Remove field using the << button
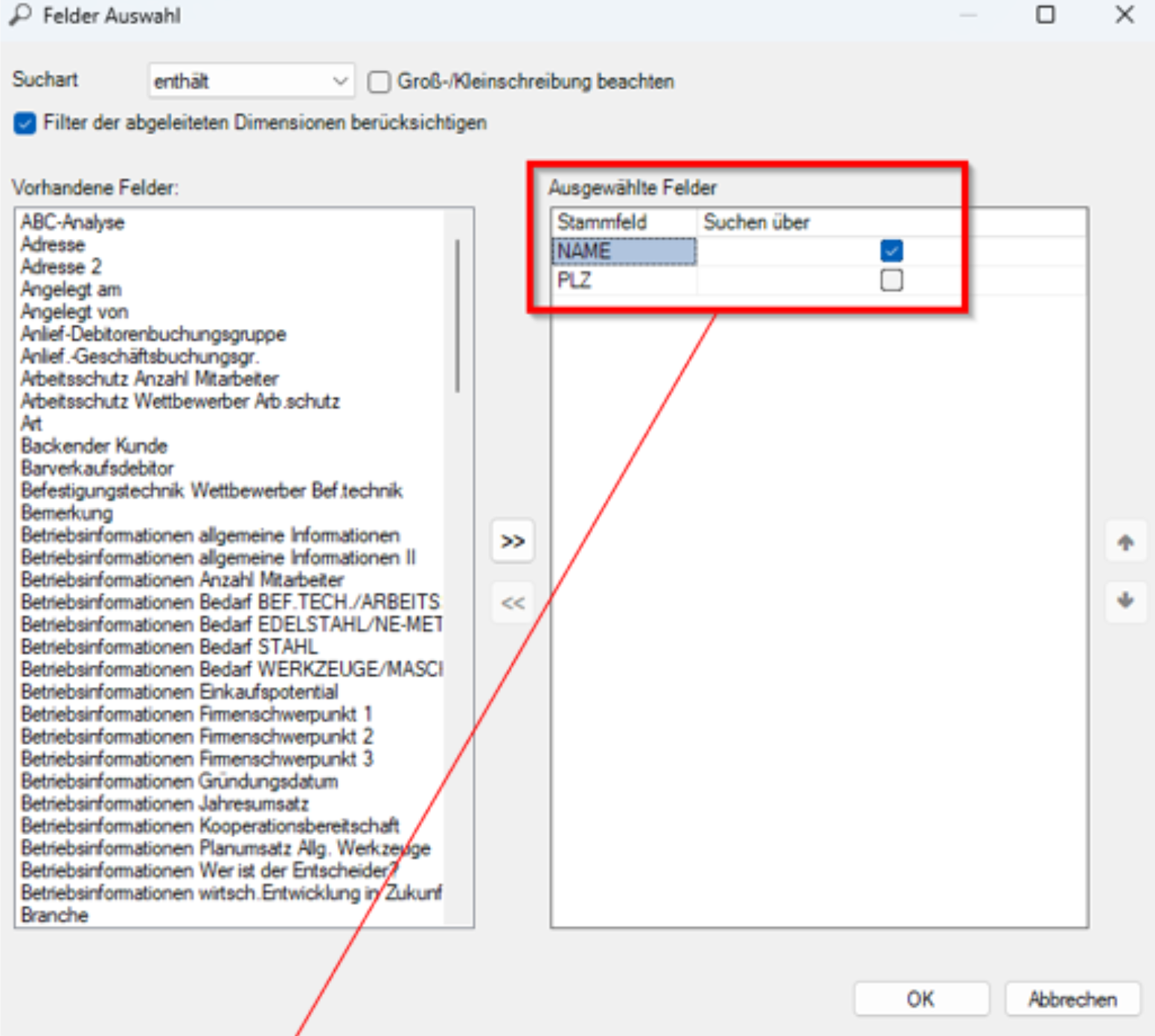The image size is (1155, 1036). pos(513,602)
